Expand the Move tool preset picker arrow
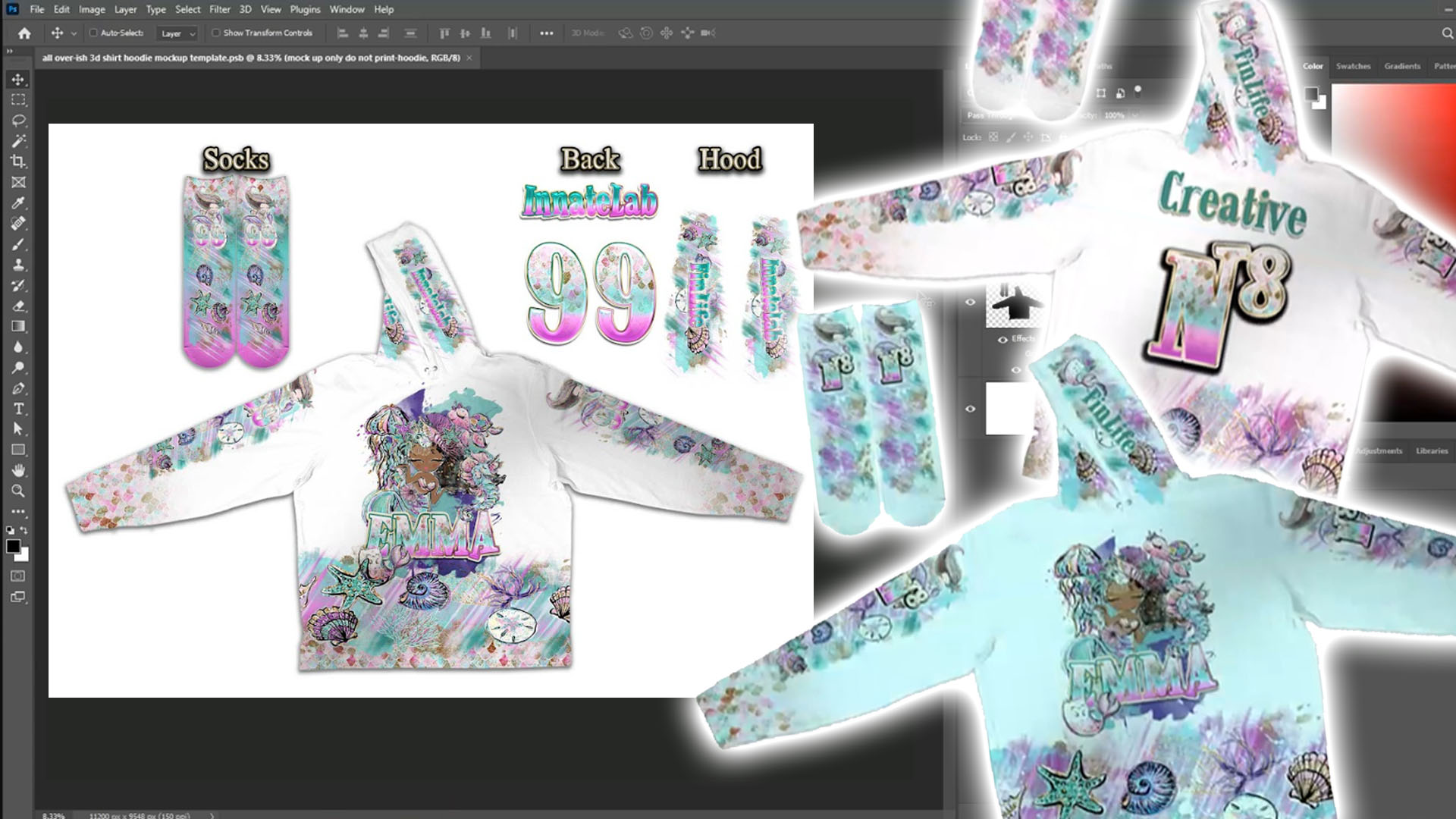1456x819 pixels. click(x=74, y=33)
